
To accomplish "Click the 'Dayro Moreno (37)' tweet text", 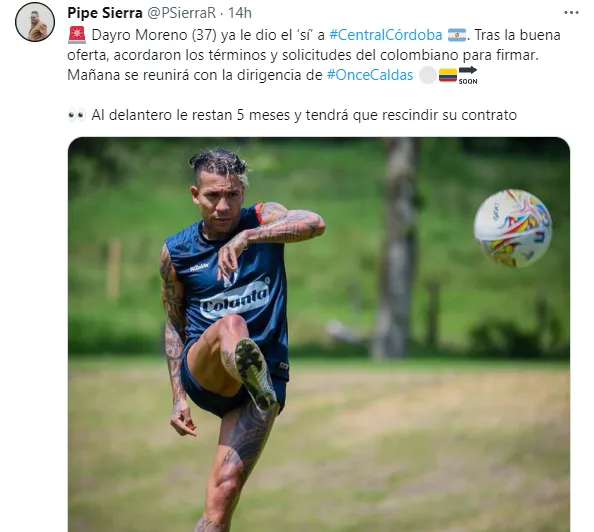I will 154,35.
